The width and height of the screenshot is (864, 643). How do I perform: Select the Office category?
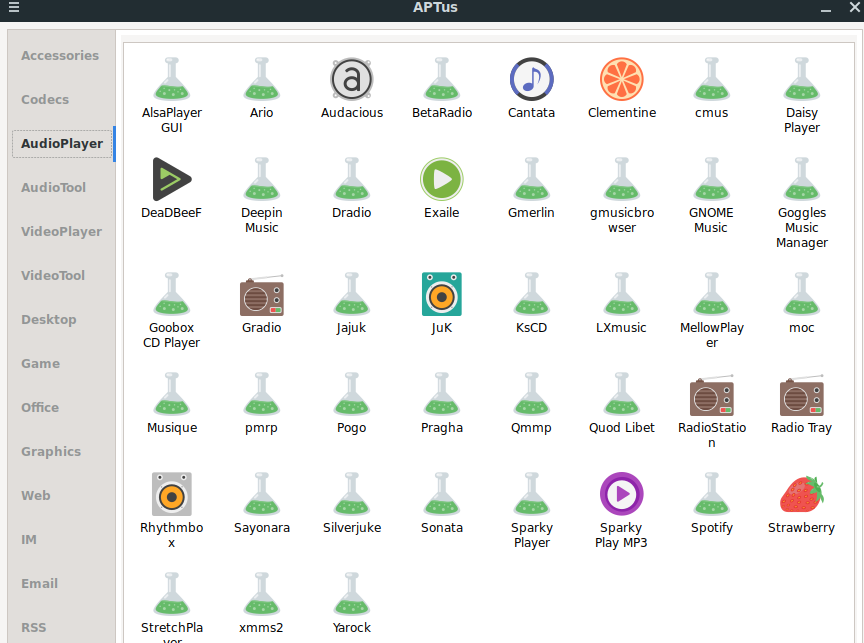point(40,408)
